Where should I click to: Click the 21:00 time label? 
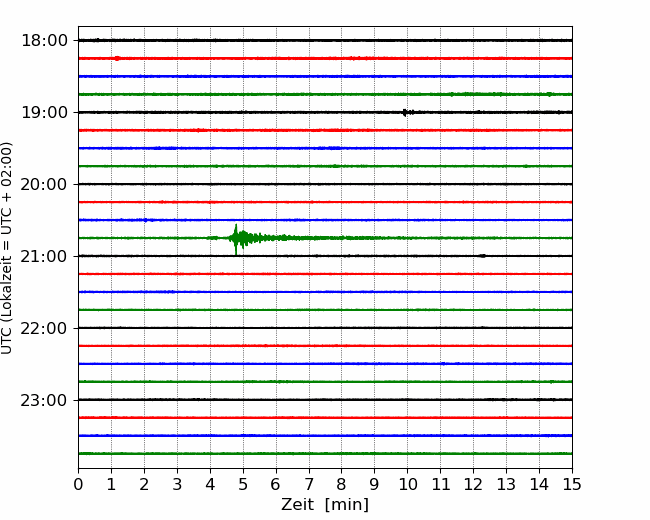44,256
